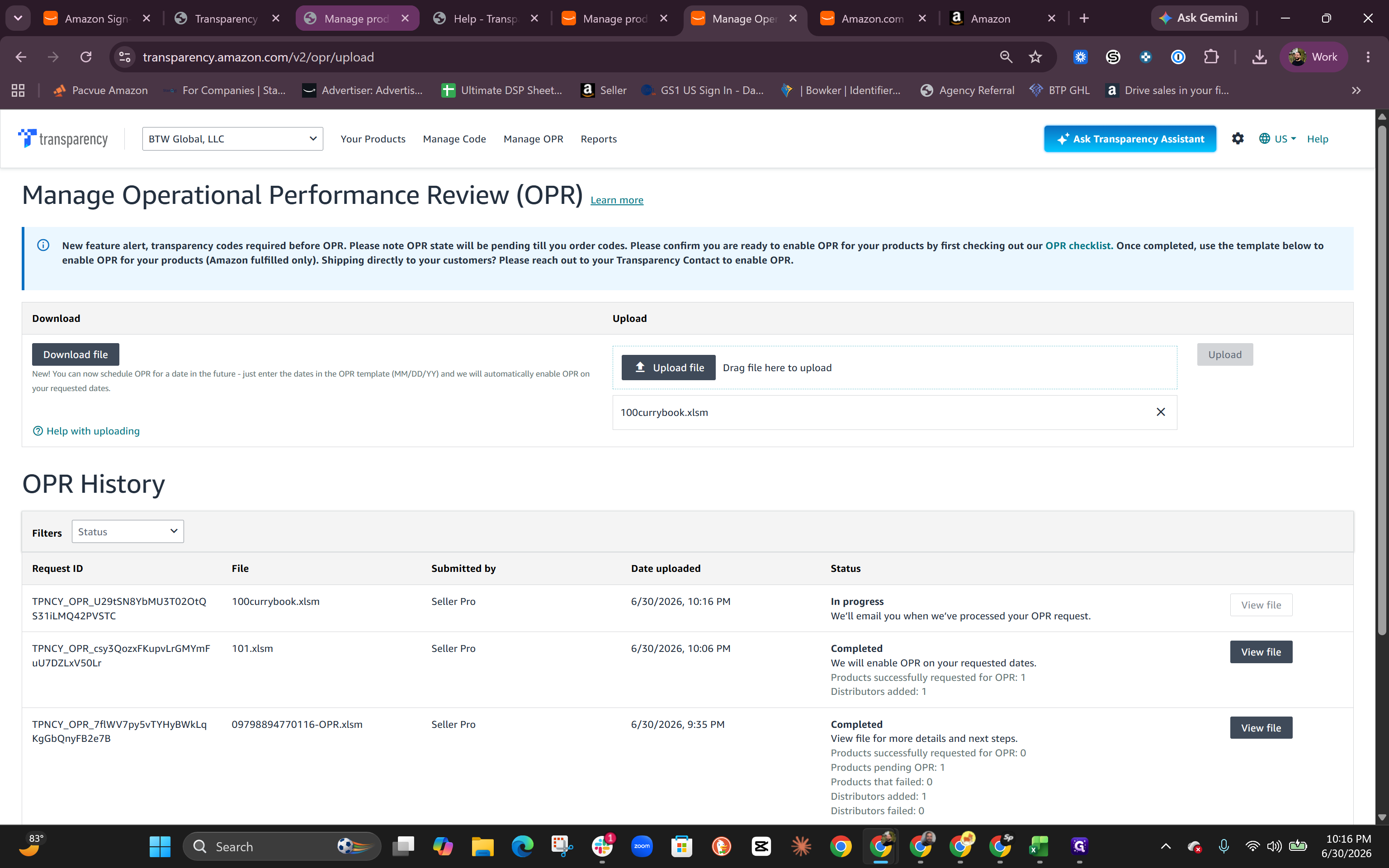This screenshot has width=1389, height=868.
Task: Go back to previous page
Action: point(21,57)
